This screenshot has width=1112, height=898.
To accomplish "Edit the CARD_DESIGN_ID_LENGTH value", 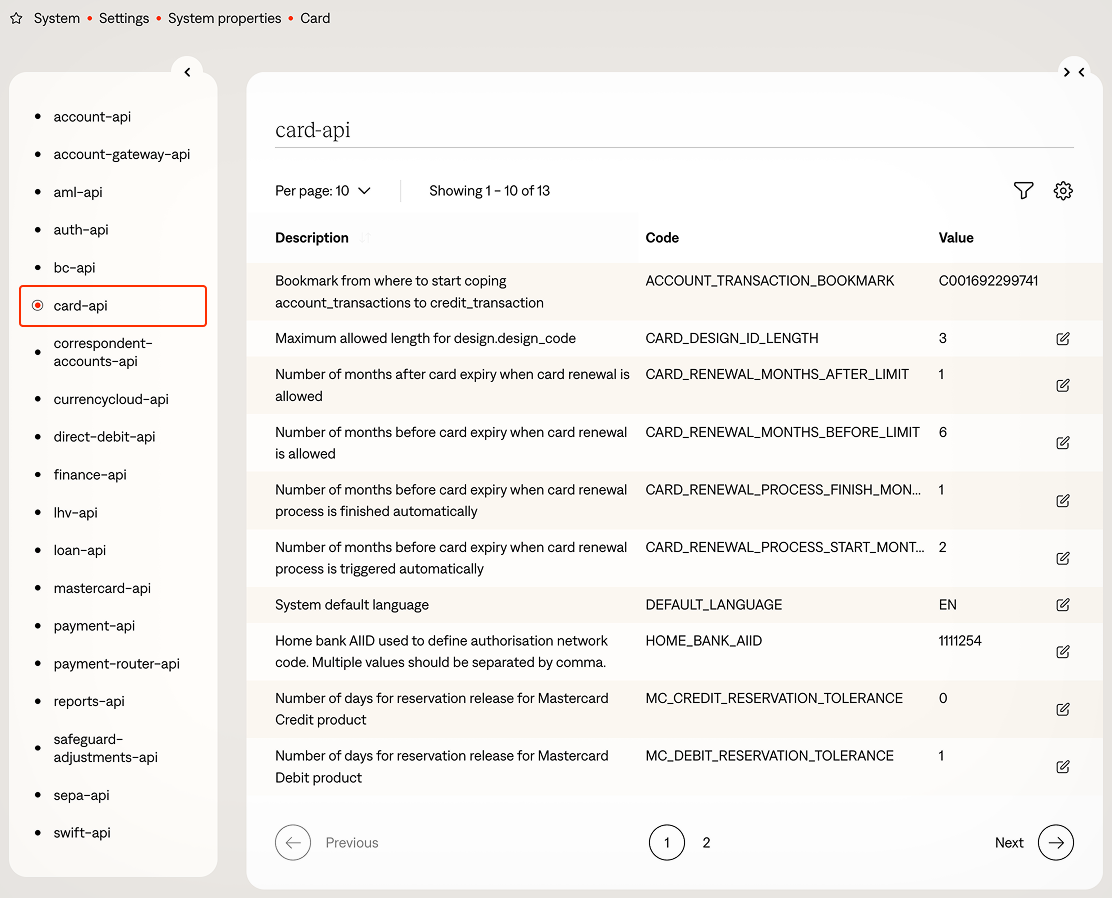I will pyautogui.click(x=1063, y=339).
